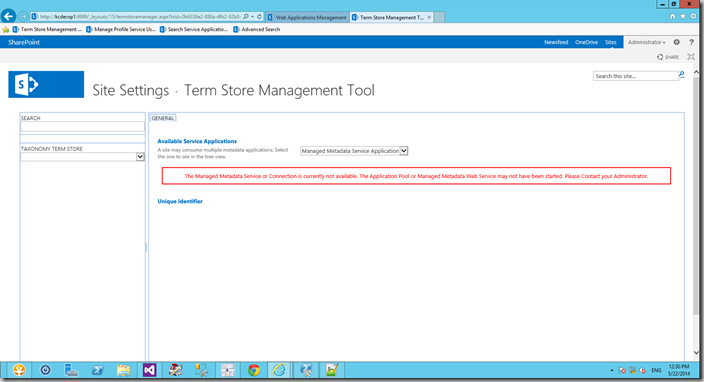Open Visual Studio from the taskbar

pos(149,370)
